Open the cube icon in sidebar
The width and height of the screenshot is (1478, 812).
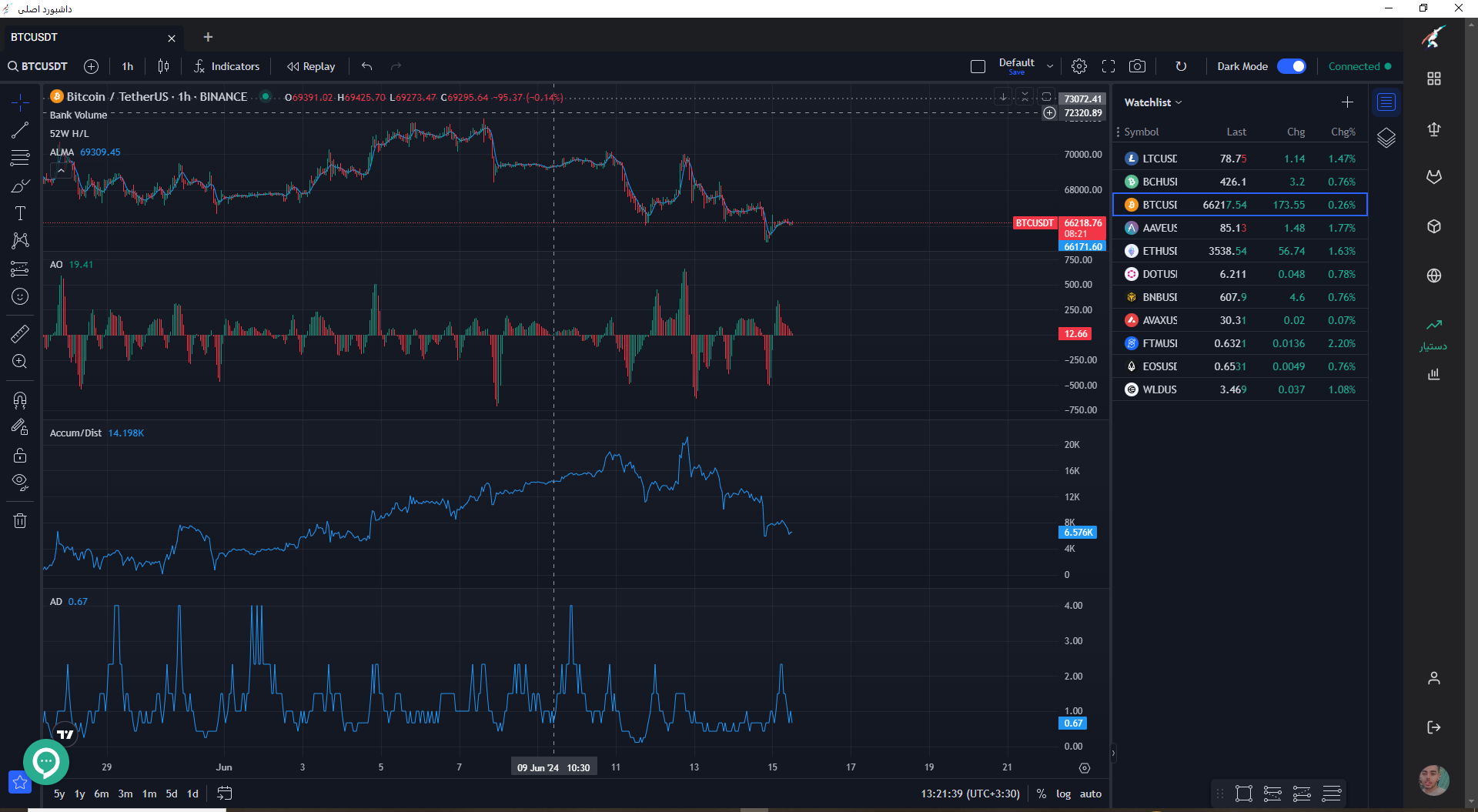coord(1434,226)
